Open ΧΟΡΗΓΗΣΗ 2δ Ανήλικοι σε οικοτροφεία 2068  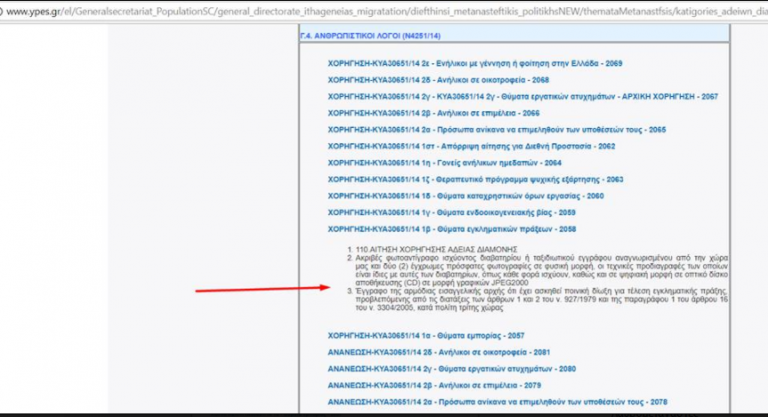coord(438,79)
